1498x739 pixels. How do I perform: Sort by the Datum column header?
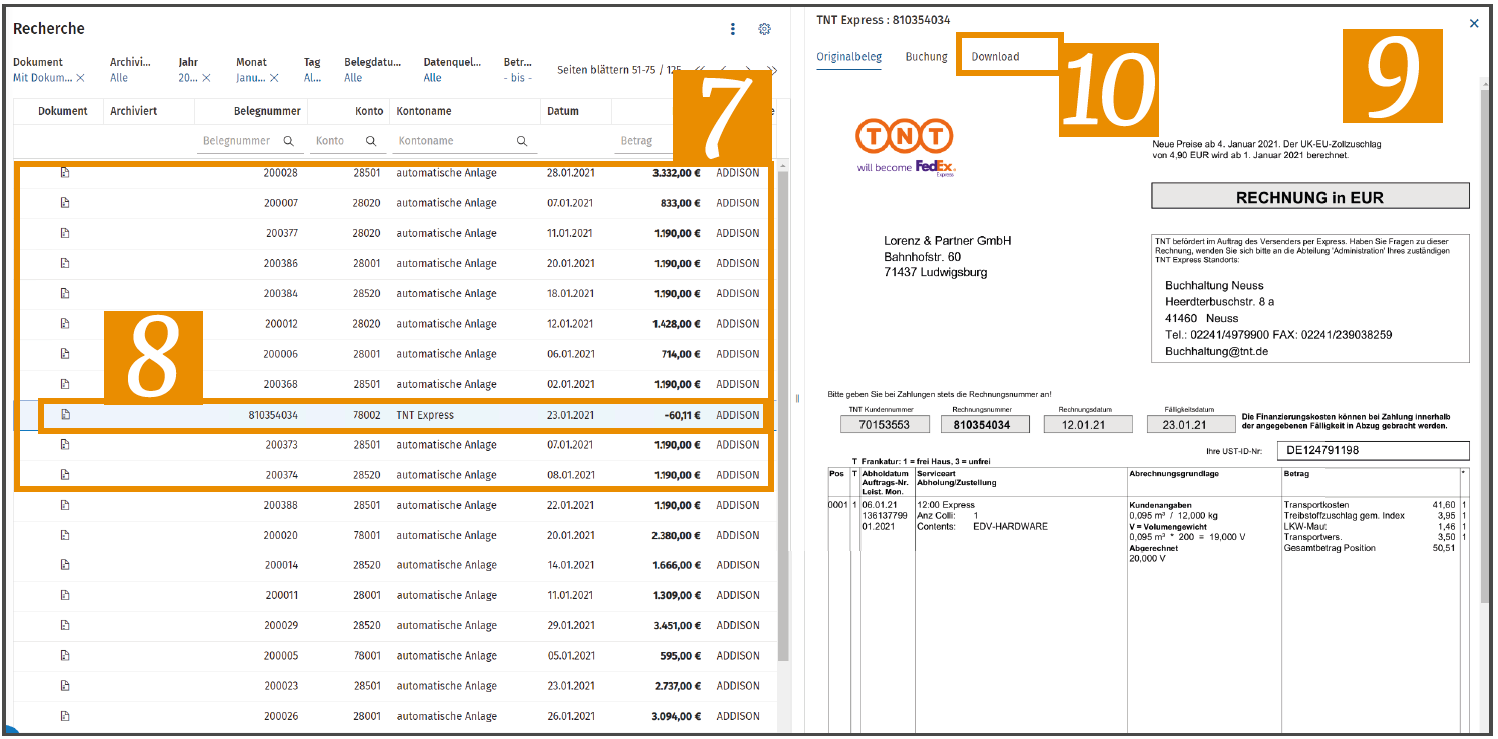point(563,111)
